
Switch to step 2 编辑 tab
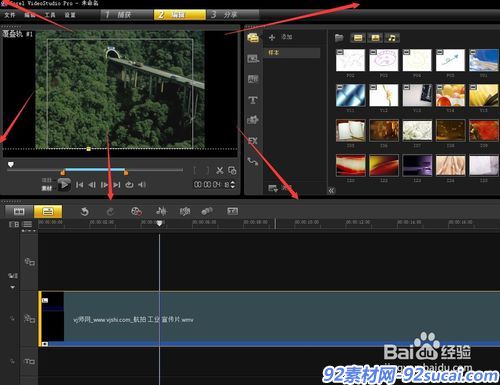180,15
